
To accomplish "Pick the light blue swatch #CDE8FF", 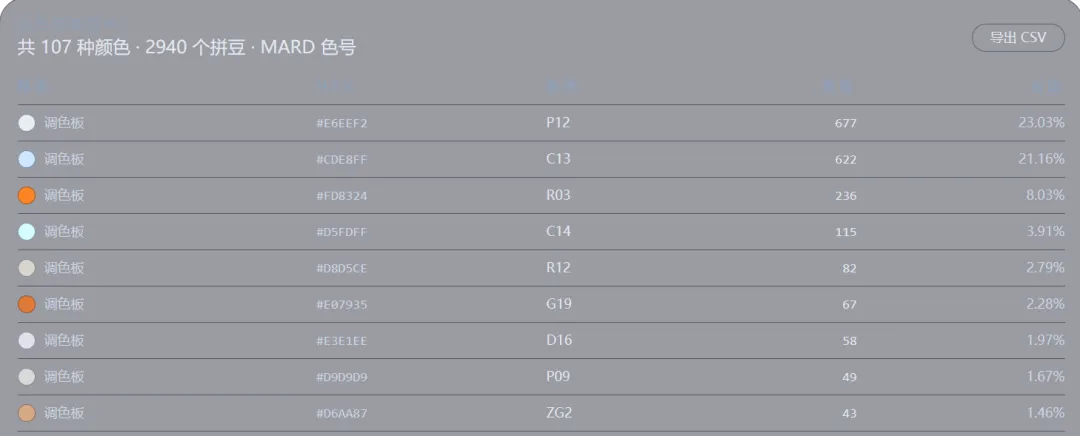I will [26, 159].
